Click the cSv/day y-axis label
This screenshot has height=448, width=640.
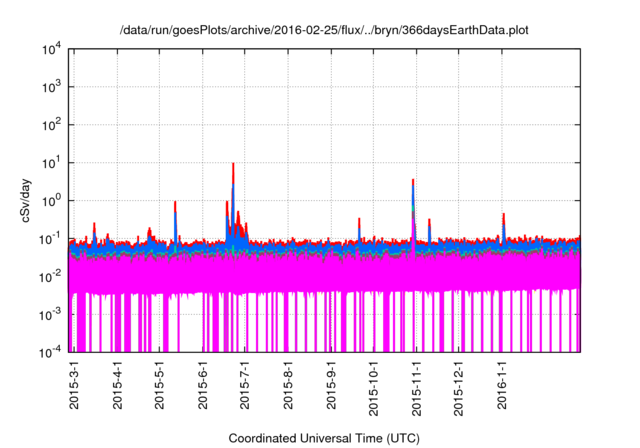(26, 200)
